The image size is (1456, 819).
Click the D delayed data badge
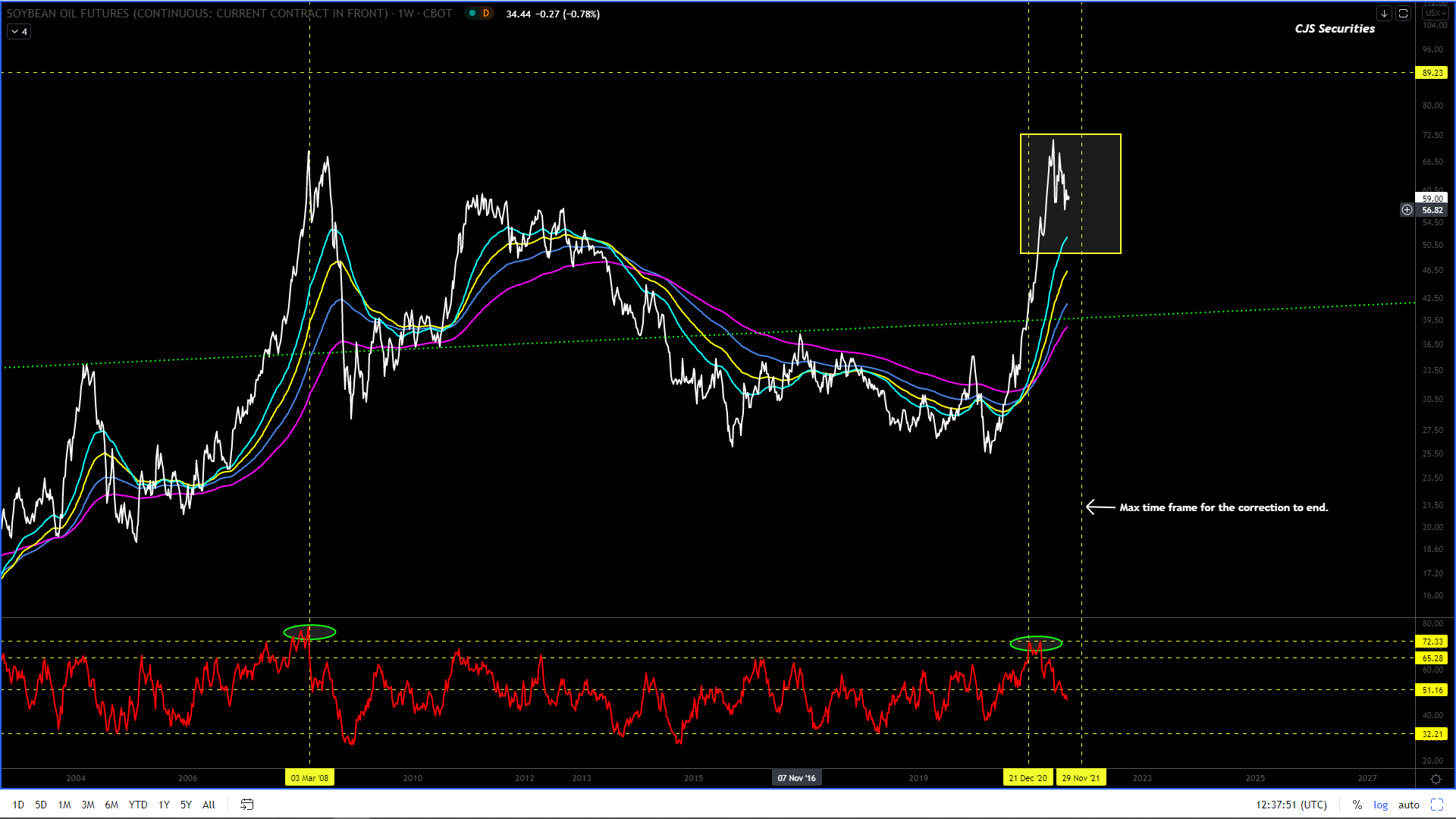click(x=485, y=14)
